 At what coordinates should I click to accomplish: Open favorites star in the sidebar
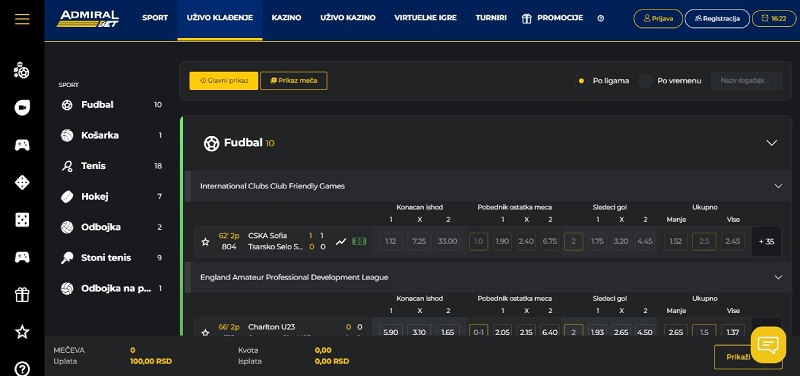(22, 332)
